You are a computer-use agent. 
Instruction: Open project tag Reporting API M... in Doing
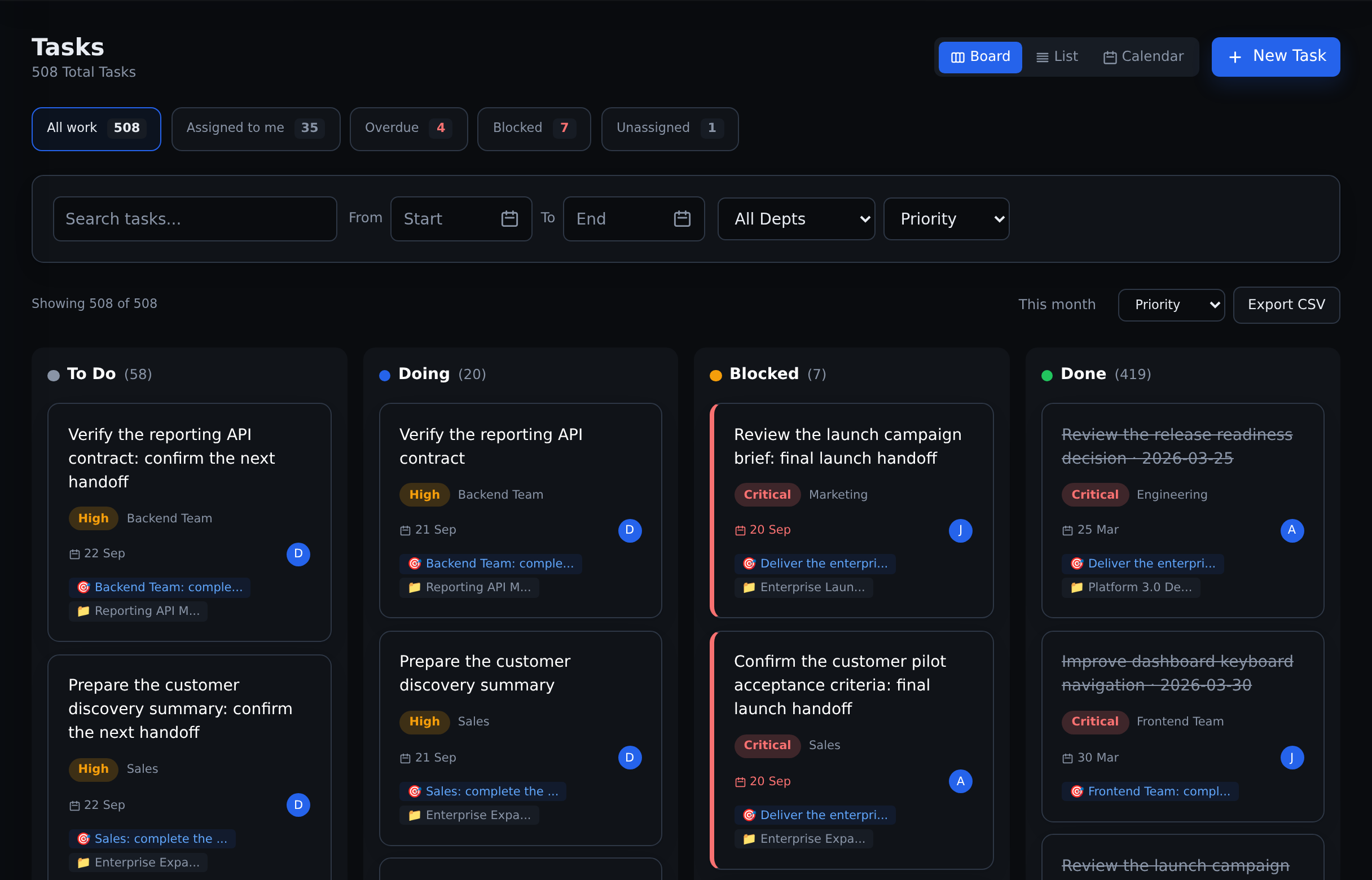click(x=469, y=587)
